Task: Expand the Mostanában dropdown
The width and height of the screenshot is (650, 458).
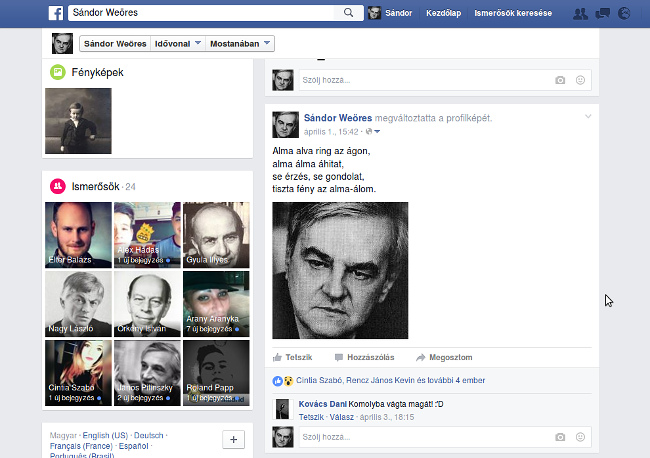Action: pos(240,44)
